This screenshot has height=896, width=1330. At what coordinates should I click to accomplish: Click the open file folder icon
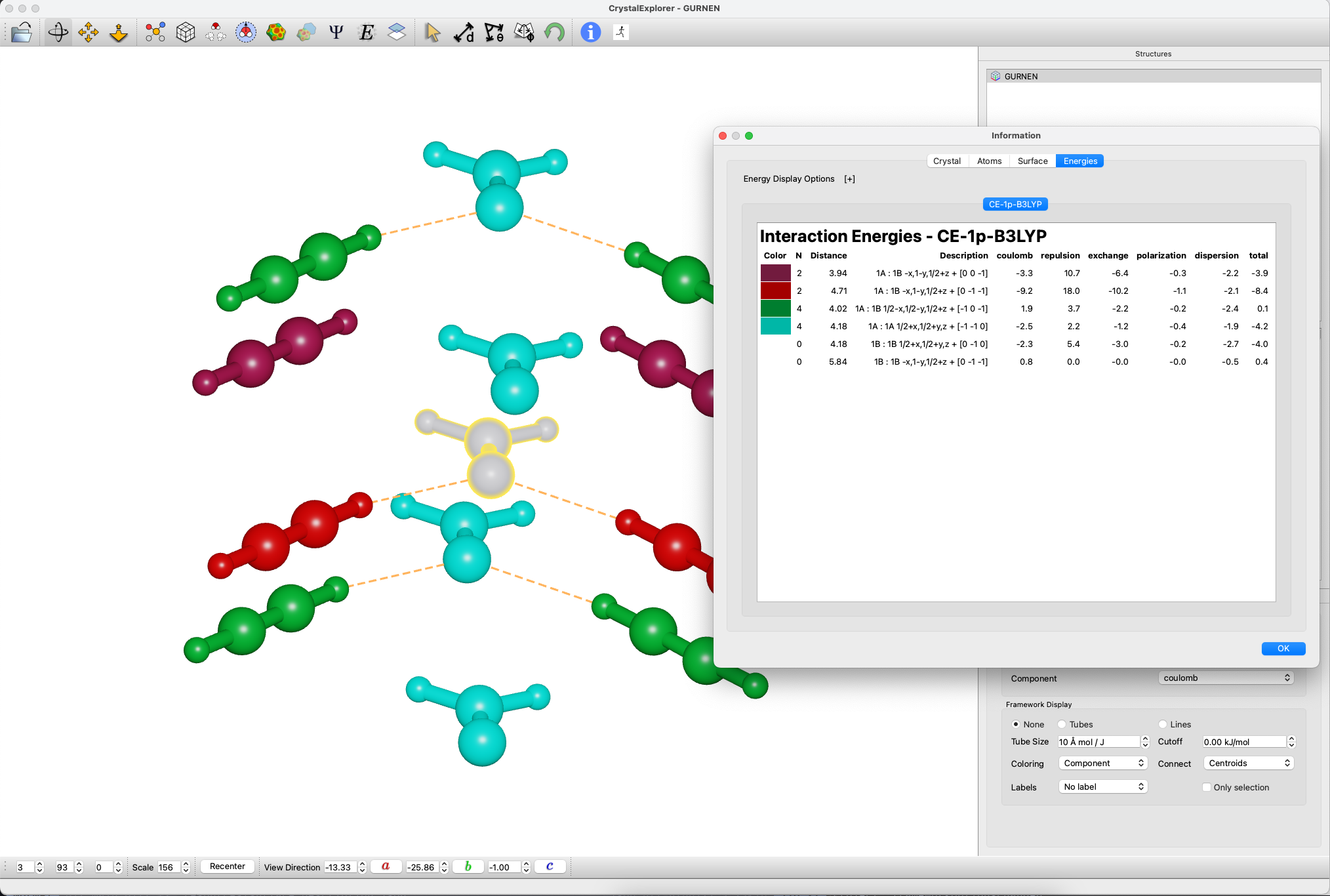(22, 32)
